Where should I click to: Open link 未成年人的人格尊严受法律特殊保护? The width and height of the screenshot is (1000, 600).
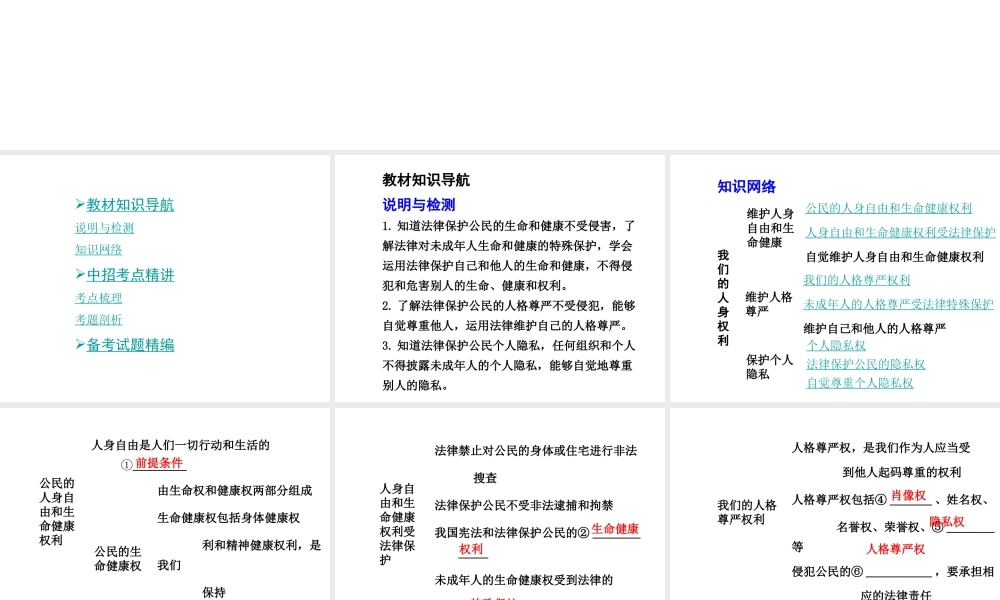click(898, 304)
